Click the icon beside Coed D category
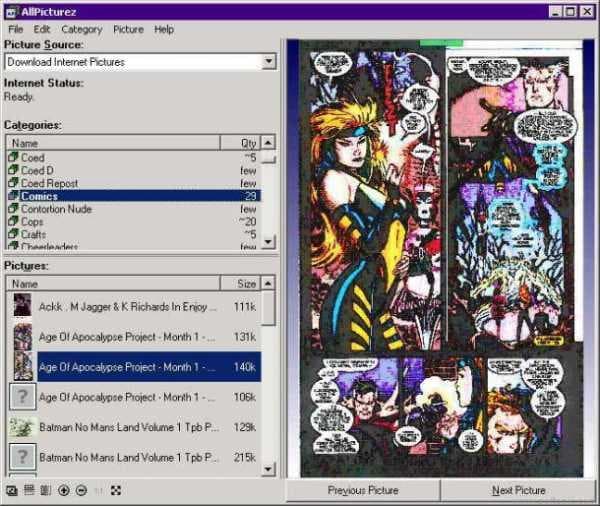 coord(13,170)
